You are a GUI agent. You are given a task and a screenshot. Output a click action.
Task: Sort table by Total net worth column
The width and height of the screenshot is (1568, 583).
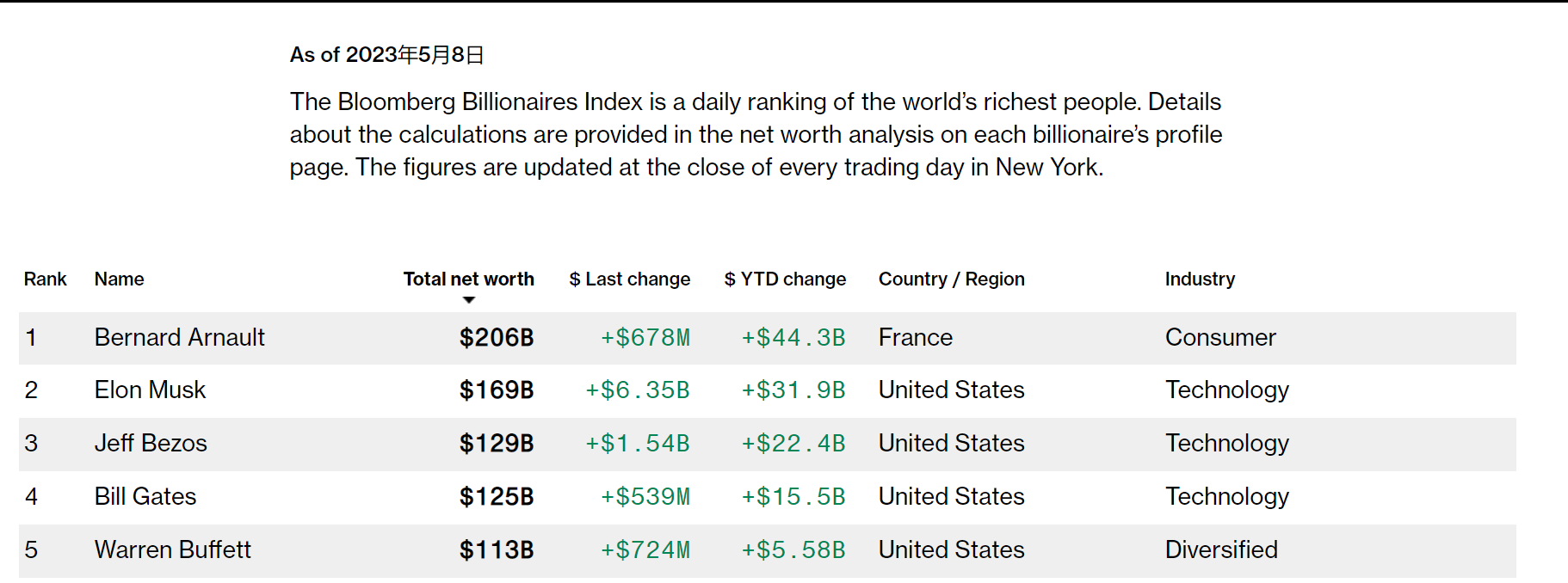point(468,279)
